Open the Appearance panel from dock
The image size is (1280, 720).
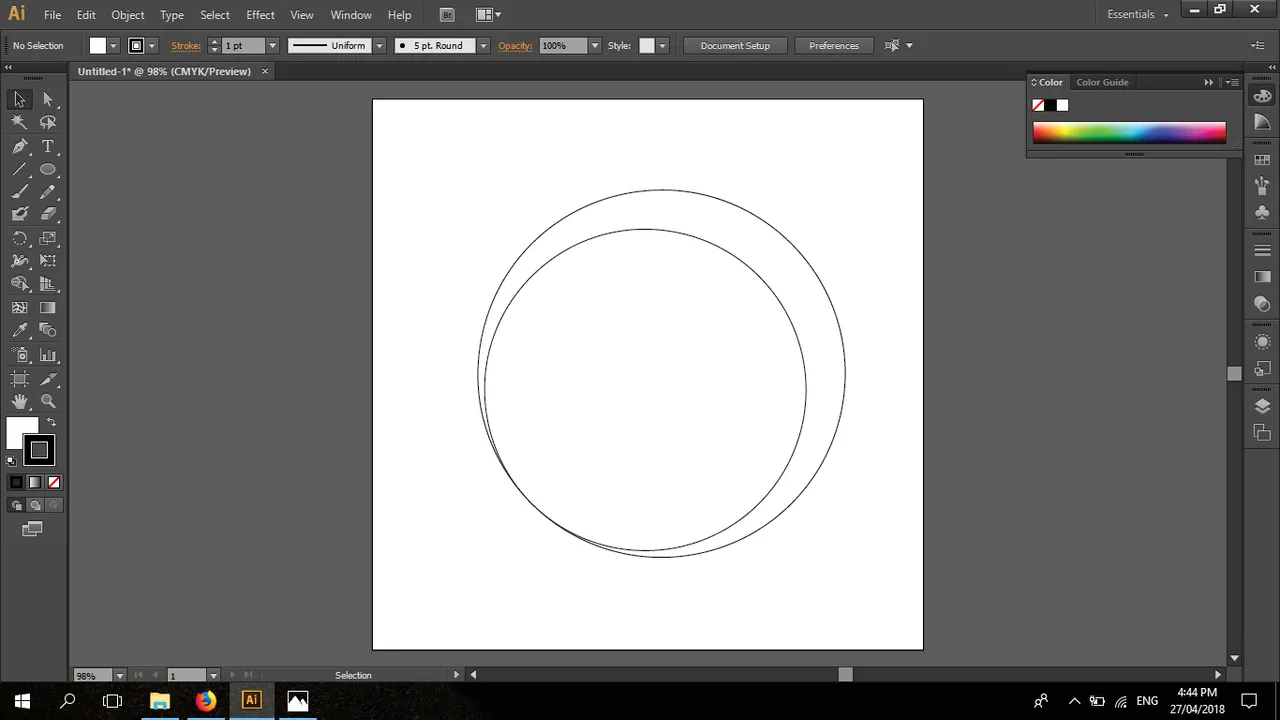coord(1262,342)
